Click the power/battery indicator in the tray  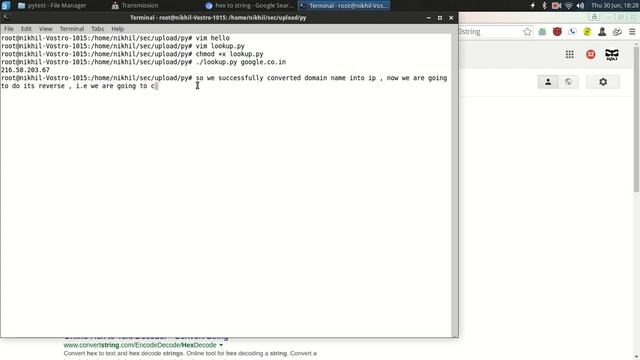coord(532,5)
